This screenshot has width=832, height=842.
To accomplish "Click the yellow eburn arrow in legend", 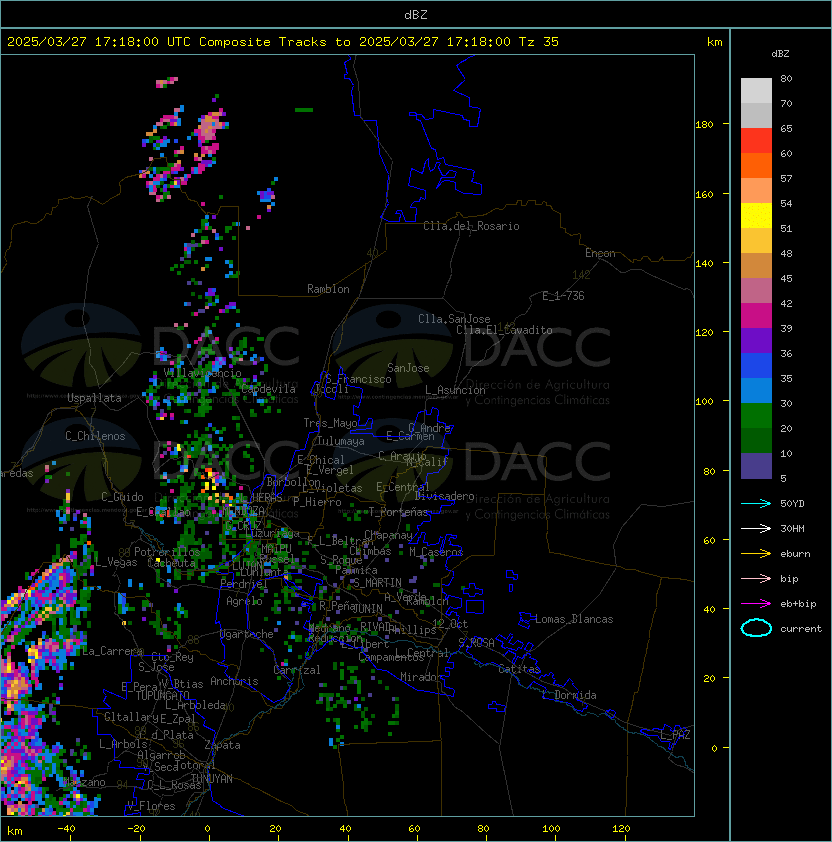I will pyautogui.click(x=756, y=554).
